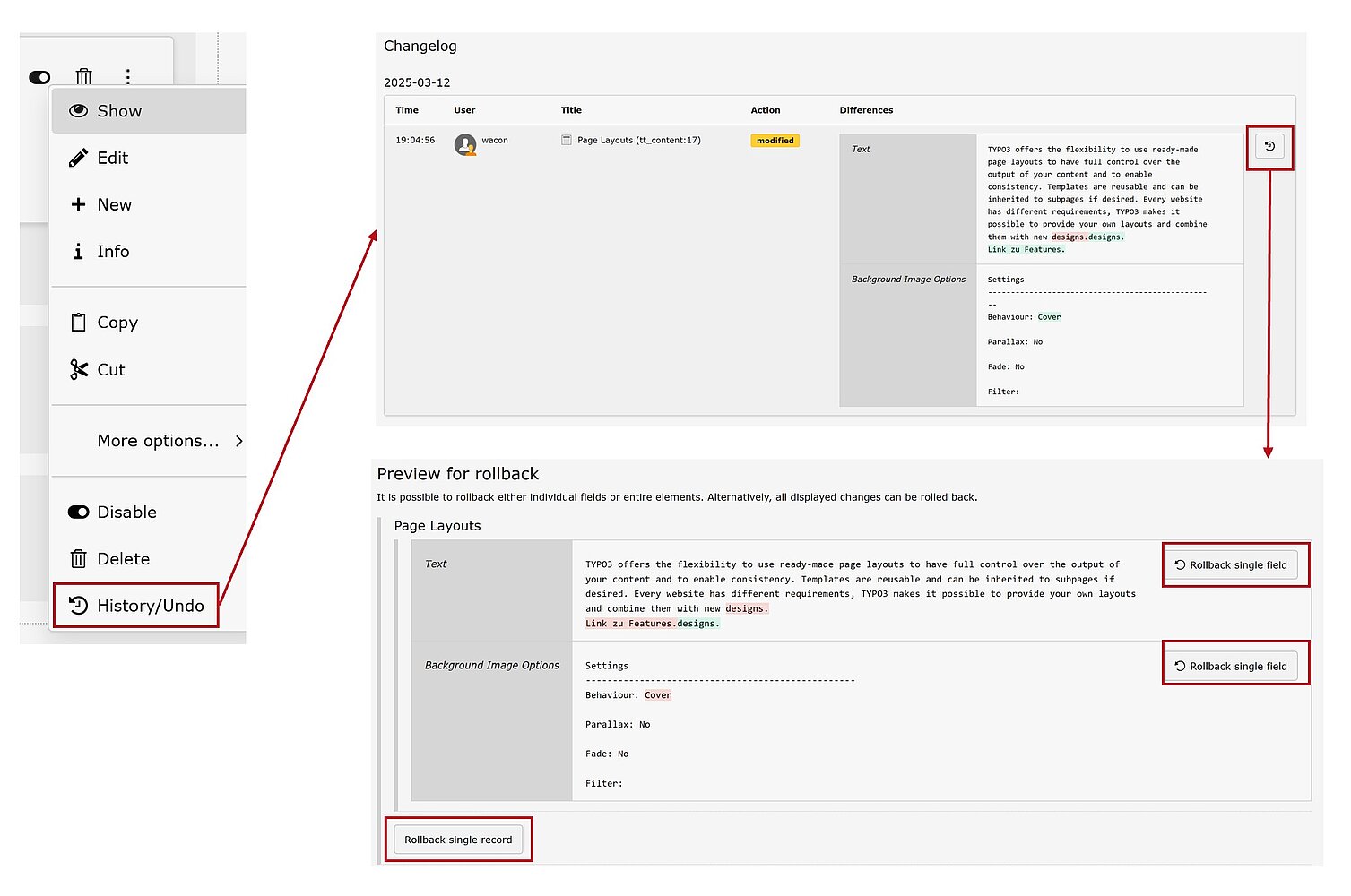
Task: Expand the More options submenu
Action: 158,441
